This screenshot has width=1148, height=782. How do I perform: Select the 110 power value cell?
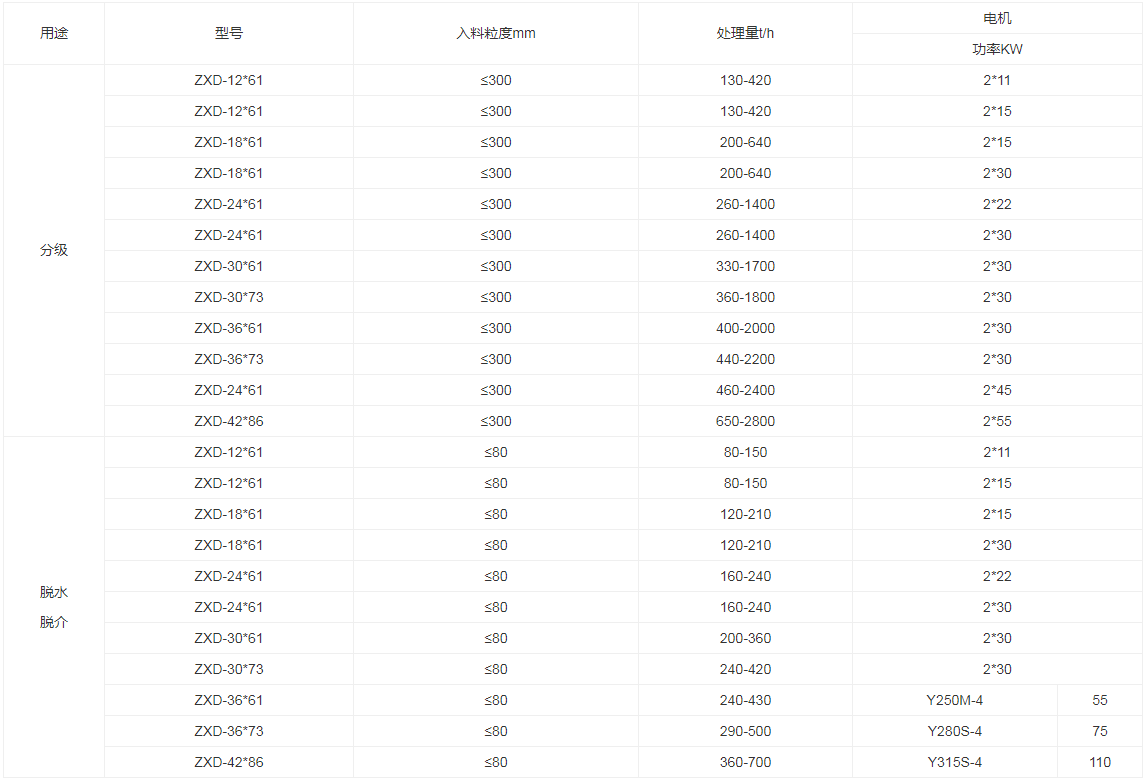pos(1100,762)
